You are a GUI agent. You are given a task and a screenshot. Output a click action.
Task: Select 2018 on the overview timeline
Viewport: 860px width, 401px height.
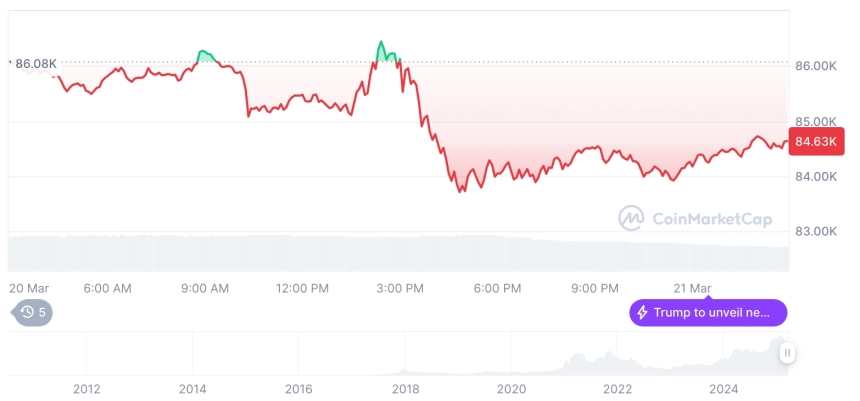tap(405, 389)
